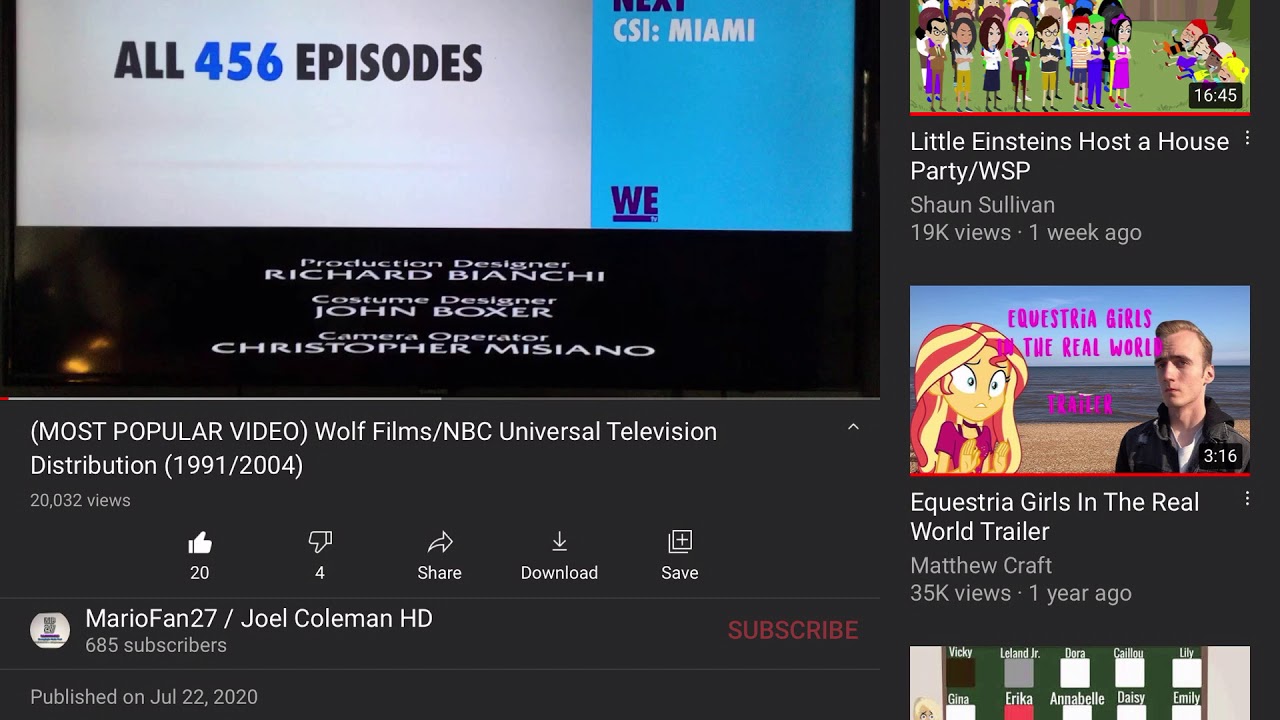Image resolution: width=1280 pixels, height=720 pixels.
Task: Seek on the video progress bar
Action: 440,398
